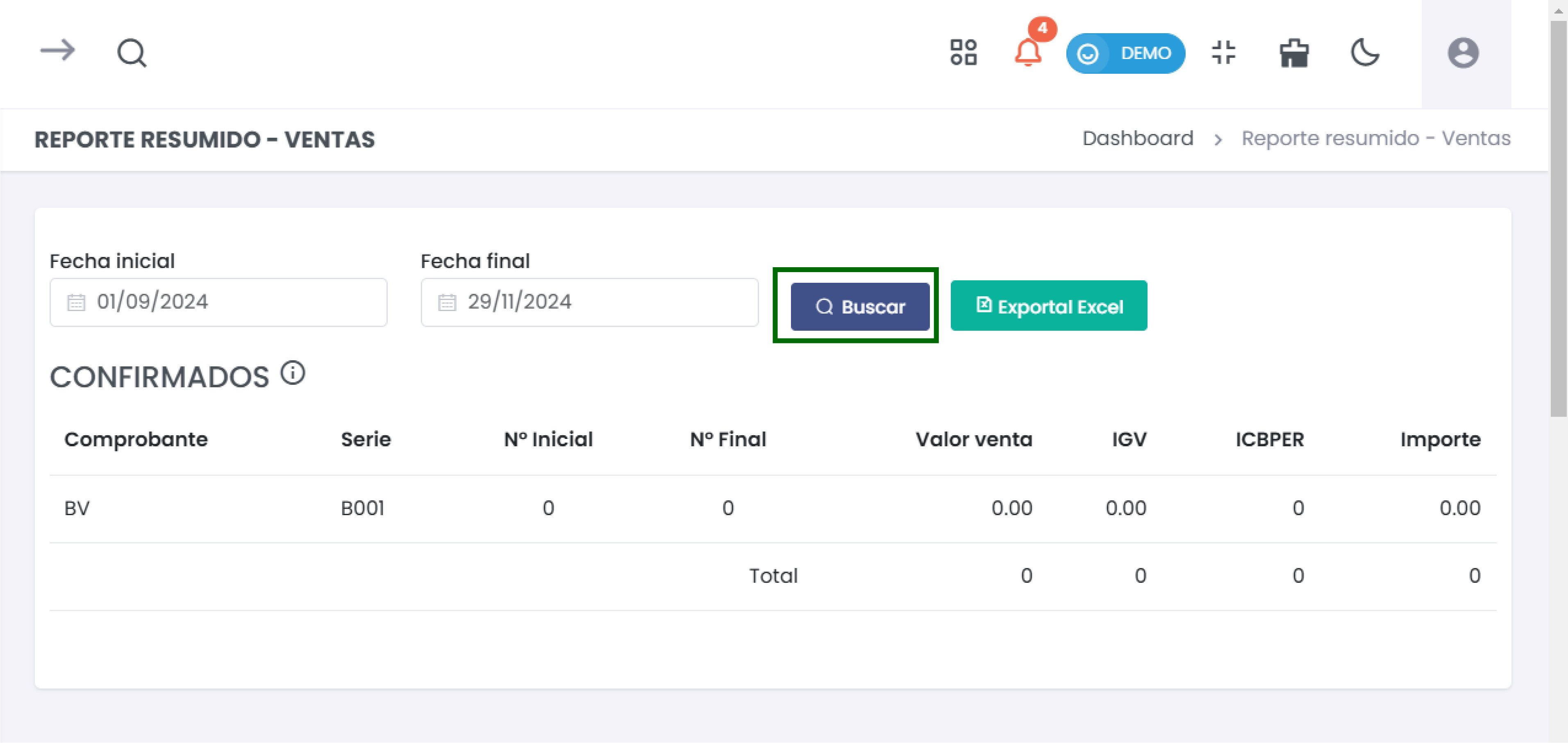
Task: Go to the Dashboard breadcrumb link
Action: point(1137,139)
